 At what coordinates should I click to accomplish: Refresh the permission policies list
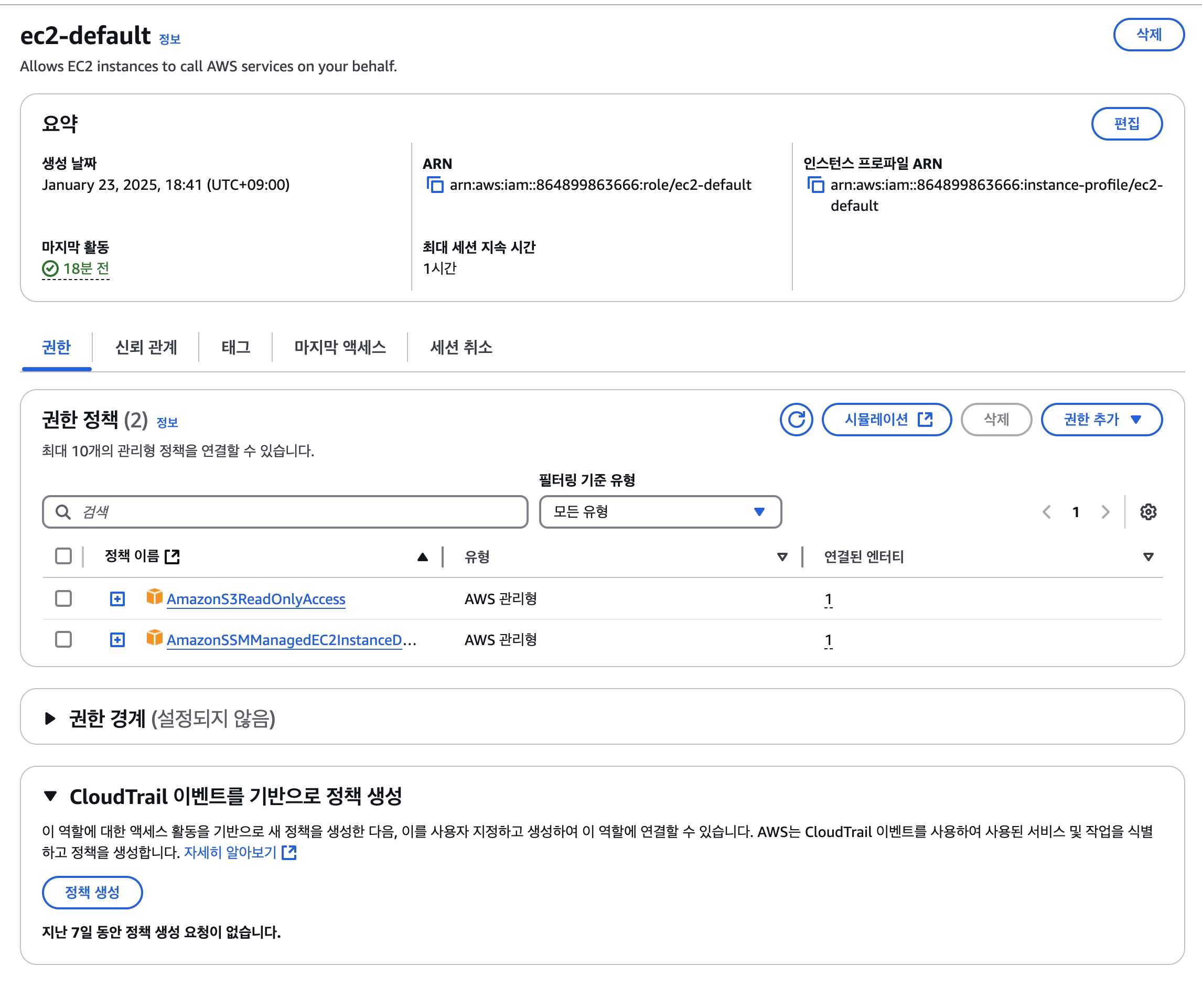[x=796, y=420]
